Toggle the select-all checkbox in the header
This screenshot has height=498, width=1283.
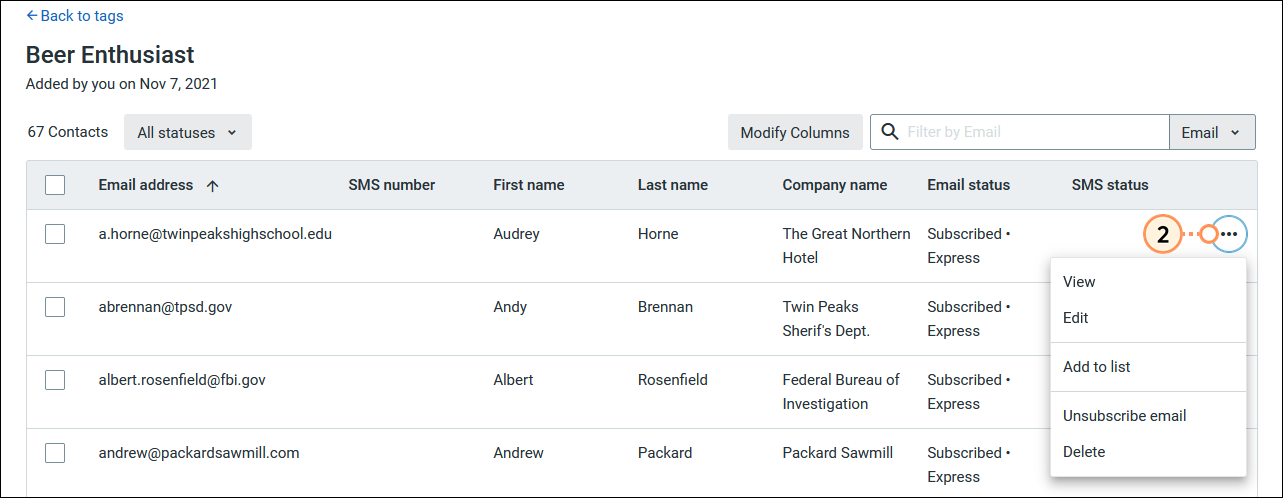(55, 185)
